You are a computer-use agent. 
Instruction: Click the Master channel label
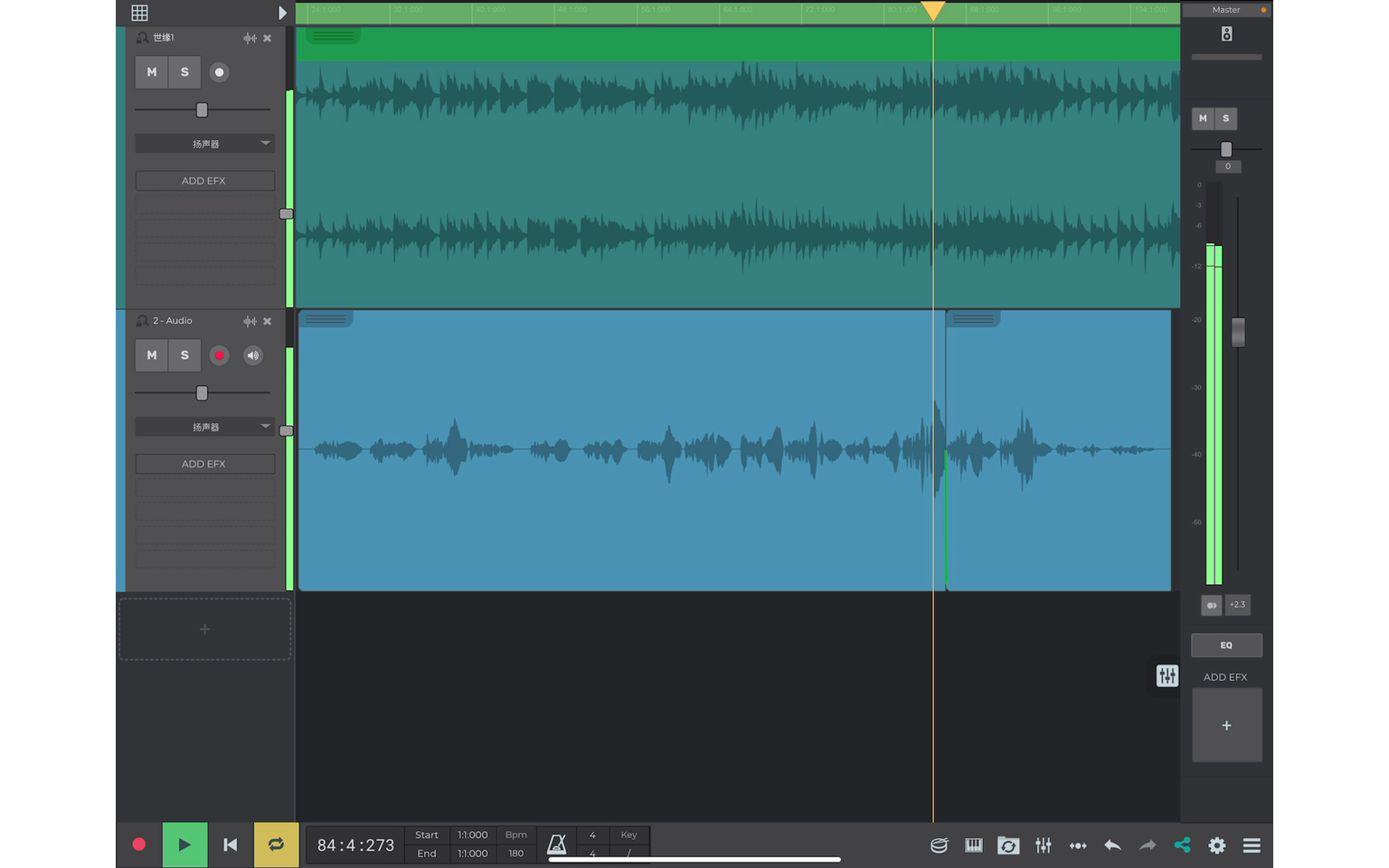[x=1226, y=10]
